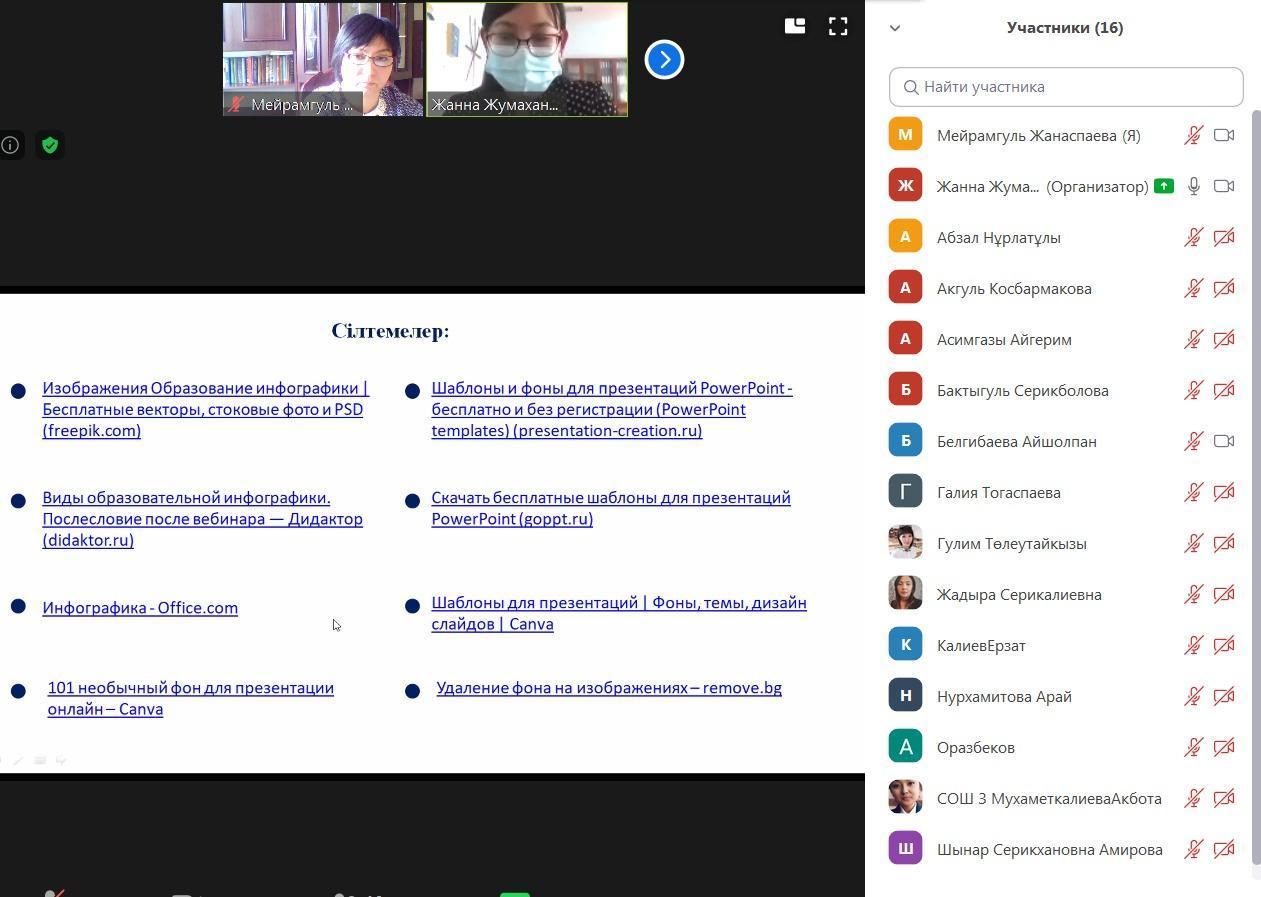Click disabled camera icon for Абзал Нұрлатұлы
Image resolution: width=1261 pixels, height=897 pixels.
coord(1224,237)
